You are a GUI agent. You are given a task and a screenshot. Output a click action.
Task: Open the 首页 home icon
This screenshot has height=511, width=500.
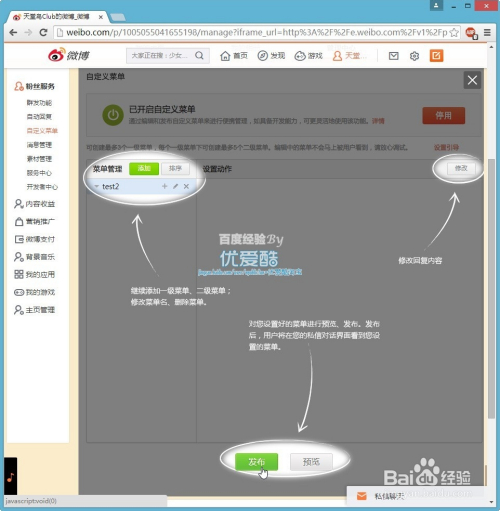(225, 56)
